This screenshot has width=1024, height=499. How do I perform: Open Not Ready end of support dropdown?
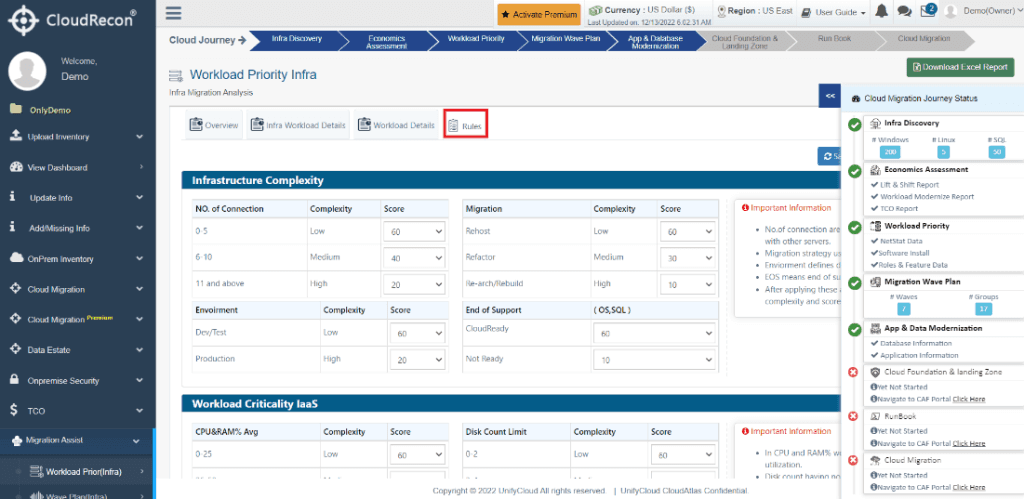coord(655,361)
